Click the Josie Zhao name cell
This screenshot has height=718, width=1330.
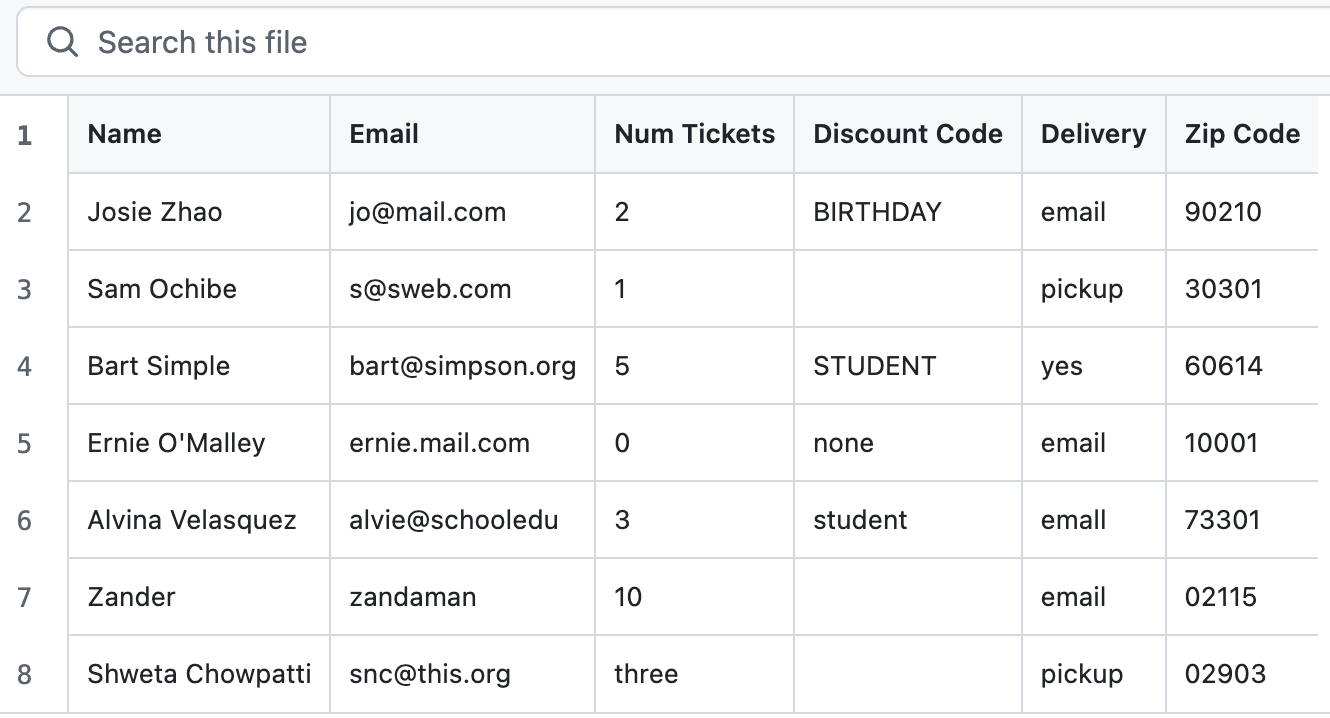[199, 212]
